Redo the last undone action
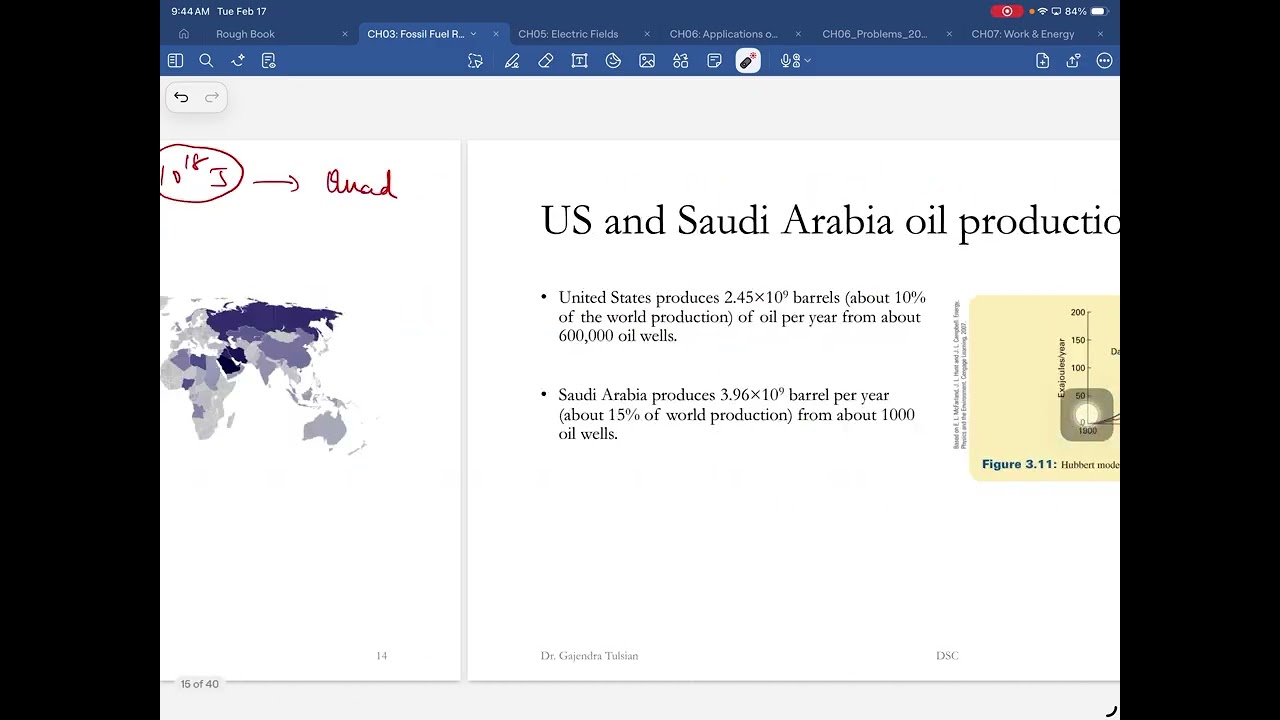The image size is (1280, 720). [212, 97]
